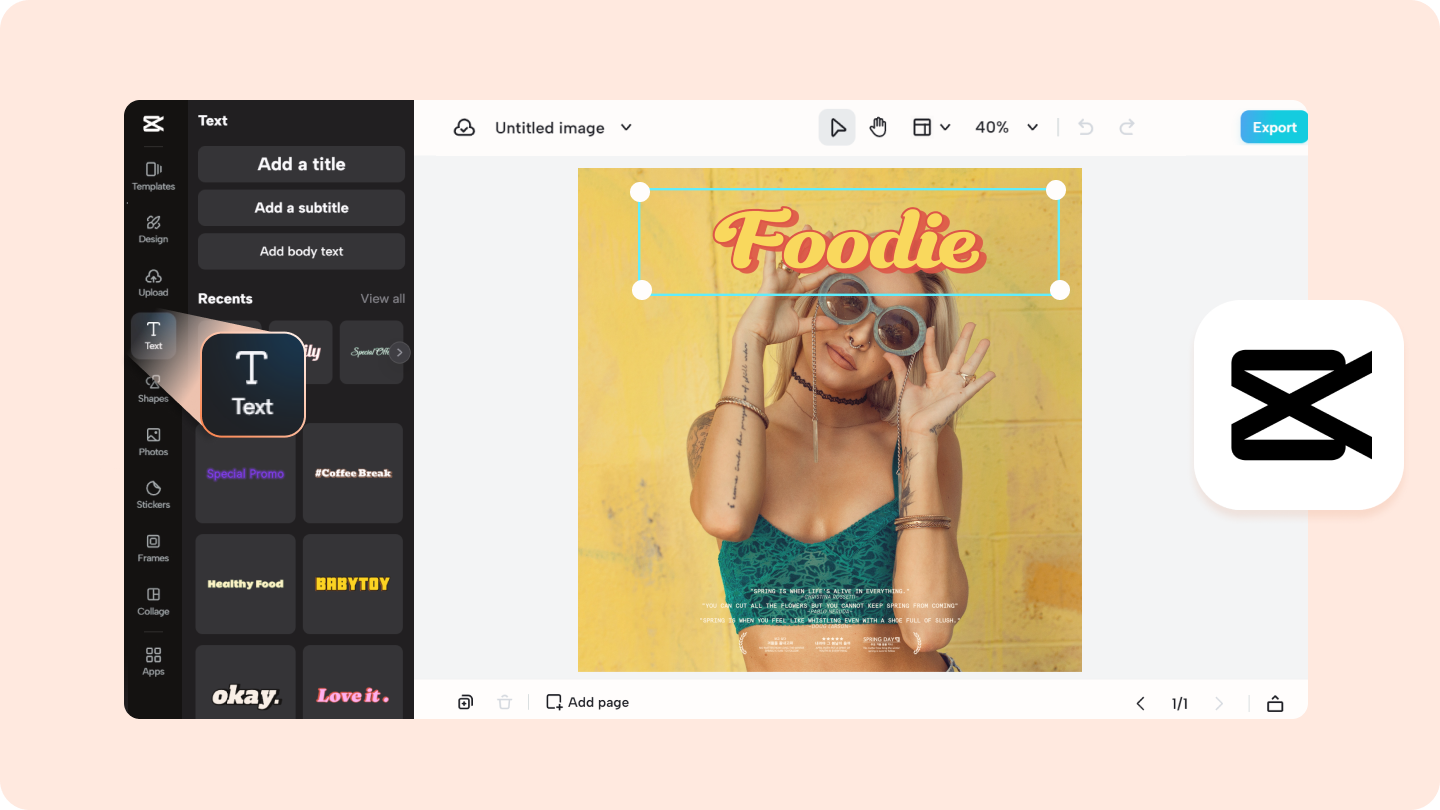
Task: Click the Export button
Action: tap(1273, 127)
